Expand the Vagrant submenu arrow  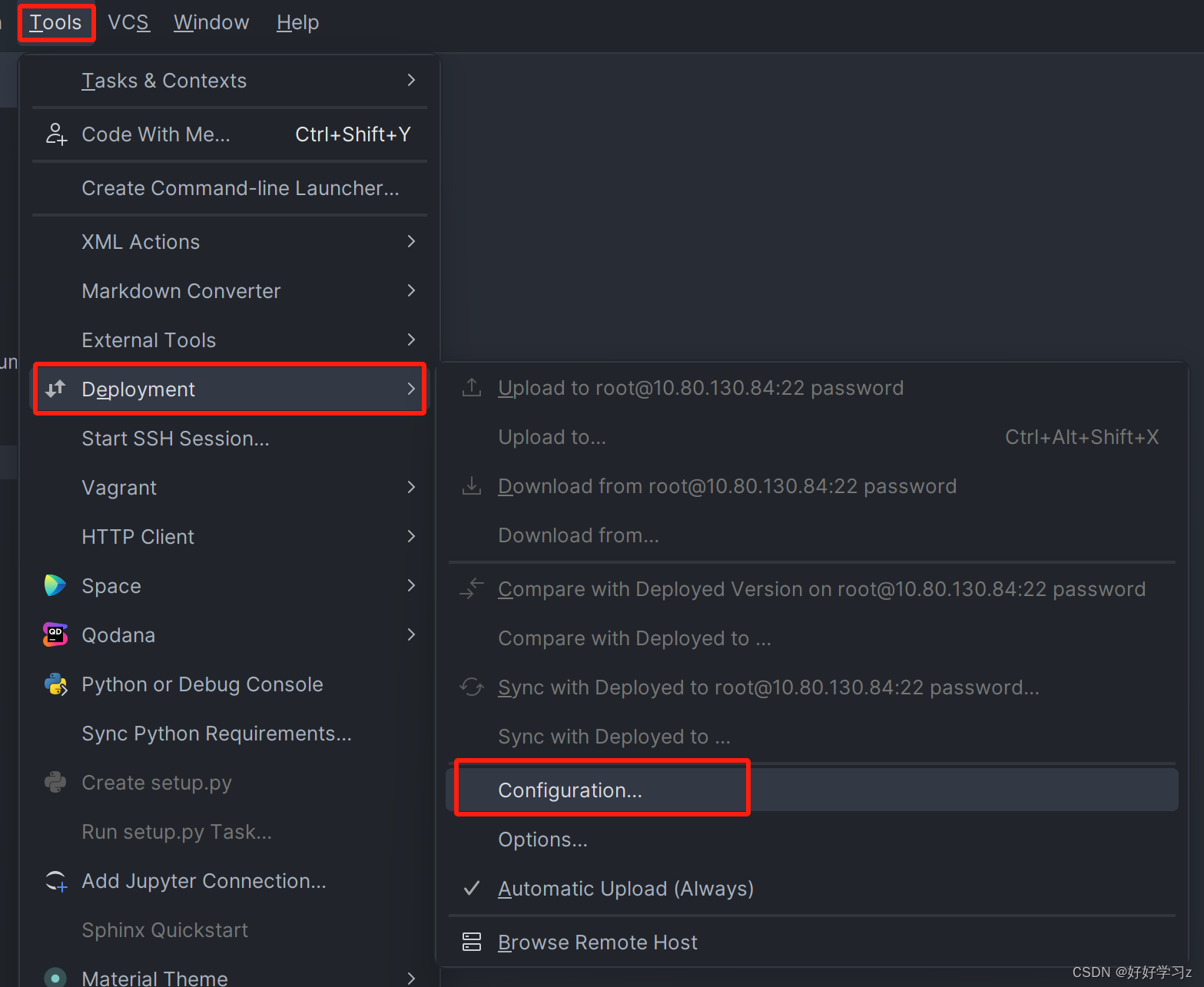pyautogui.click(x=411, y=487)
